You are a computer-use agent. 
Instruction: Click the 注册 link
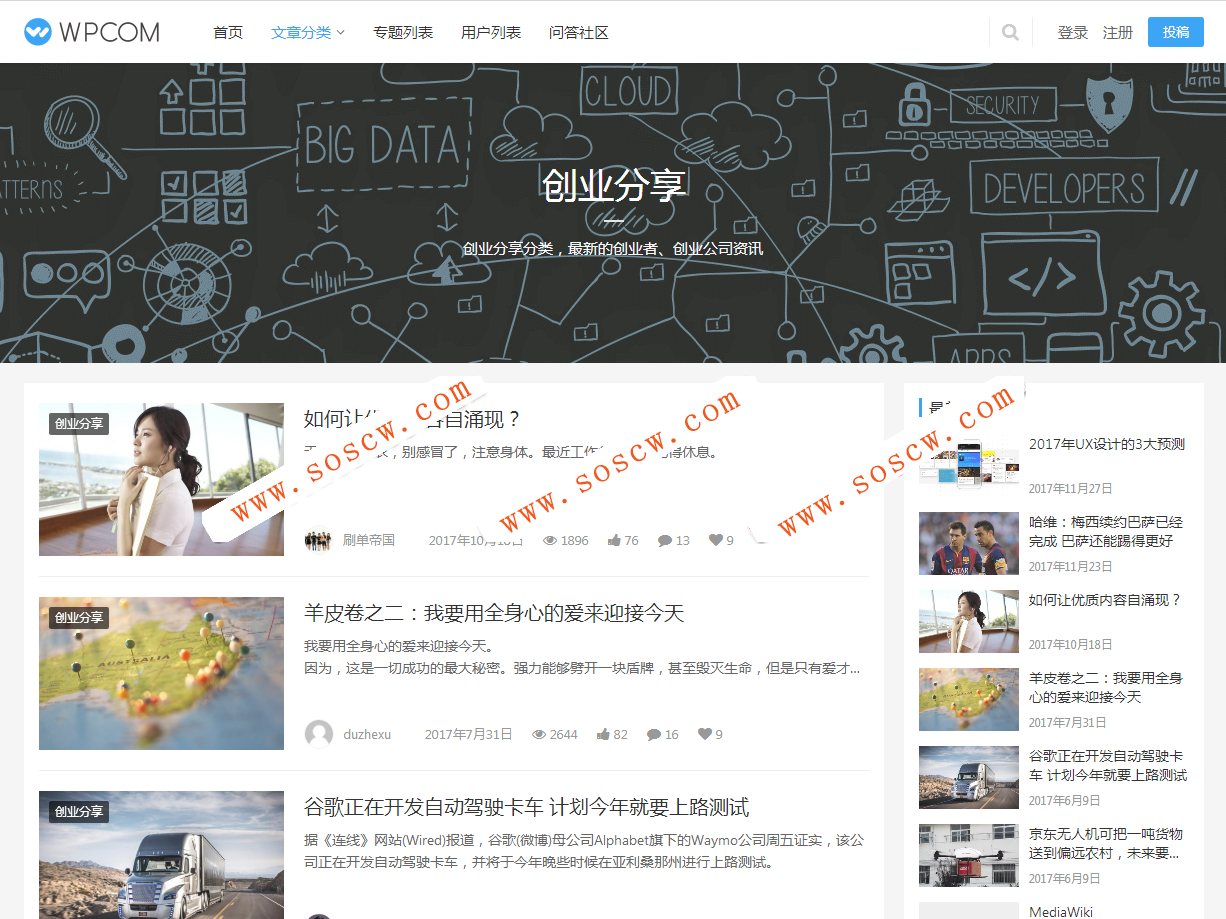(x=1118, y=32)
